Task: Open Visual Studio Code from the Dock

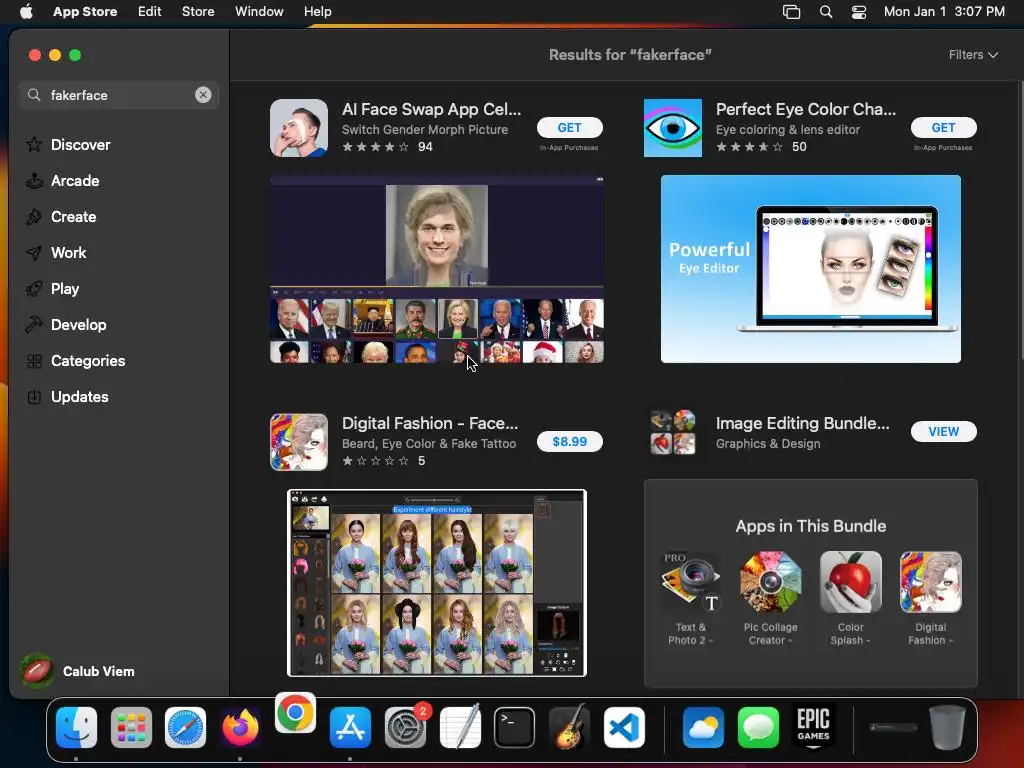Action: click(x=624, y=727)
